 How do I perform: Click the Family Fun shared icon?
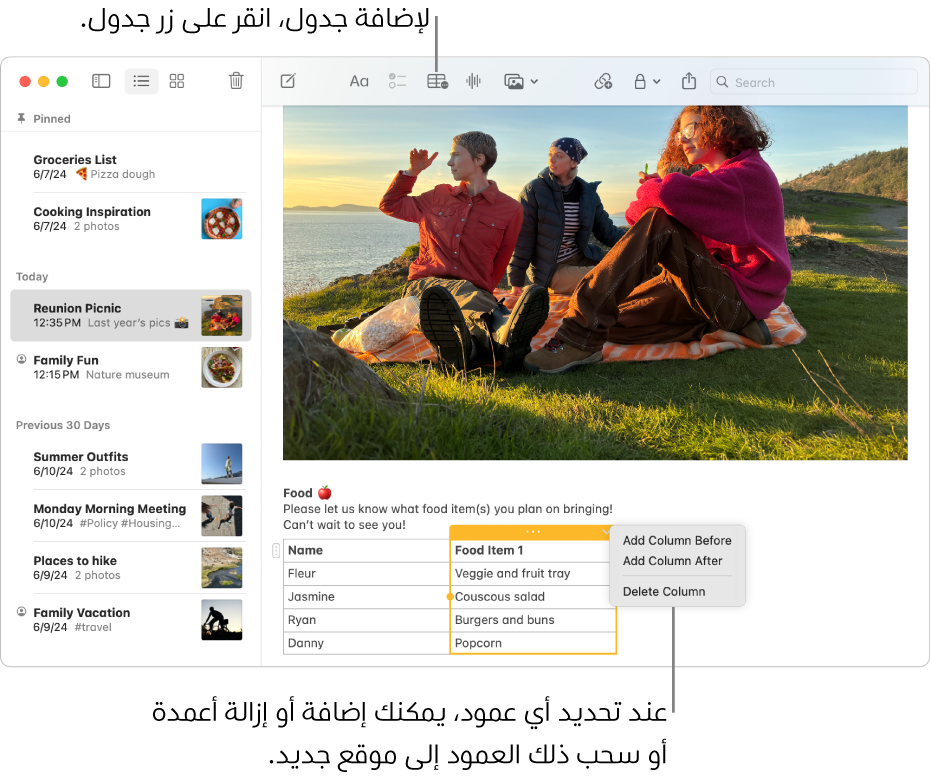point(21,359)
